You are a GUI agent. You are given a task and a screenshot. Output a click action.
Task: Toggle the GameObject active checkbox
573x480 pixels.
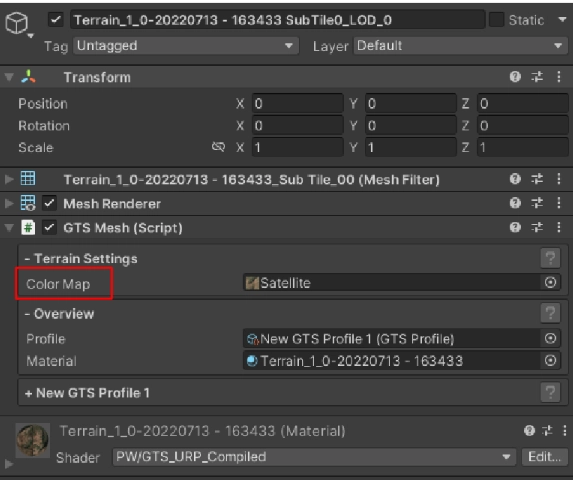click(x=56, y=20)
